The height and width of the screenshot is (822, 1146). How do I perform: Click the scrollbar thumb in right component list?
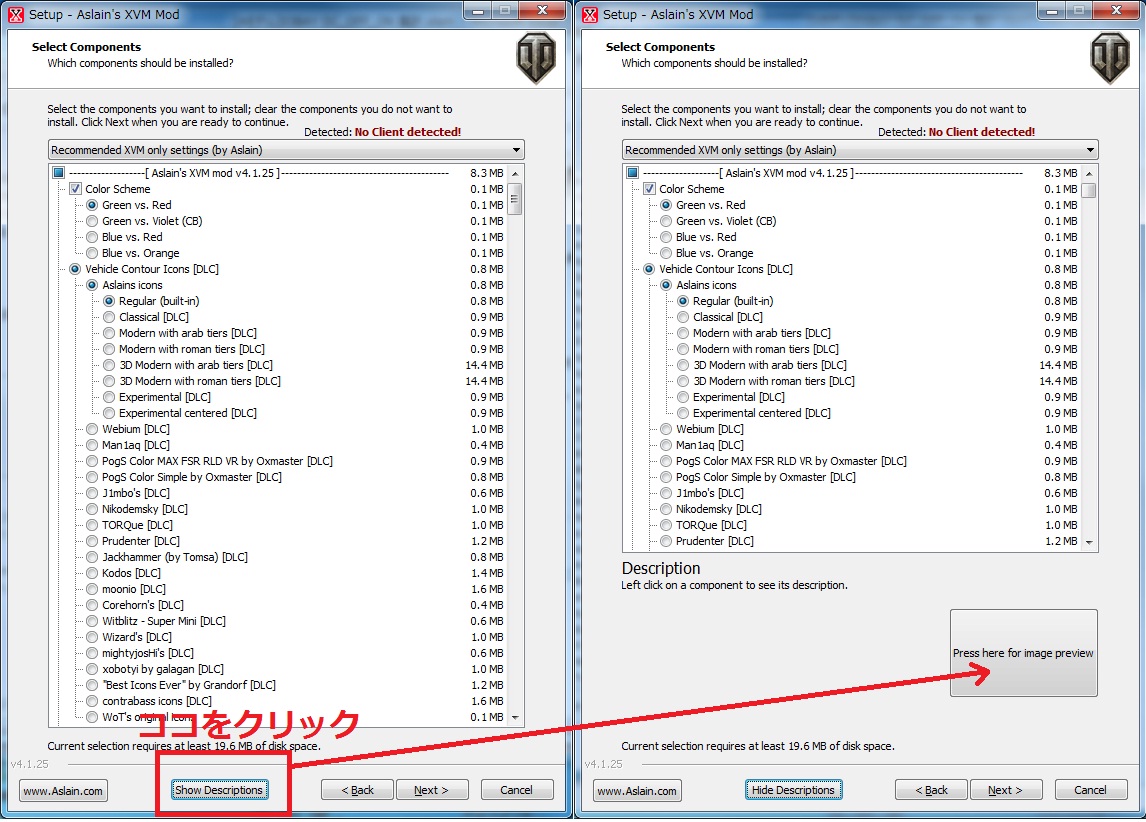click(1089, 190)
